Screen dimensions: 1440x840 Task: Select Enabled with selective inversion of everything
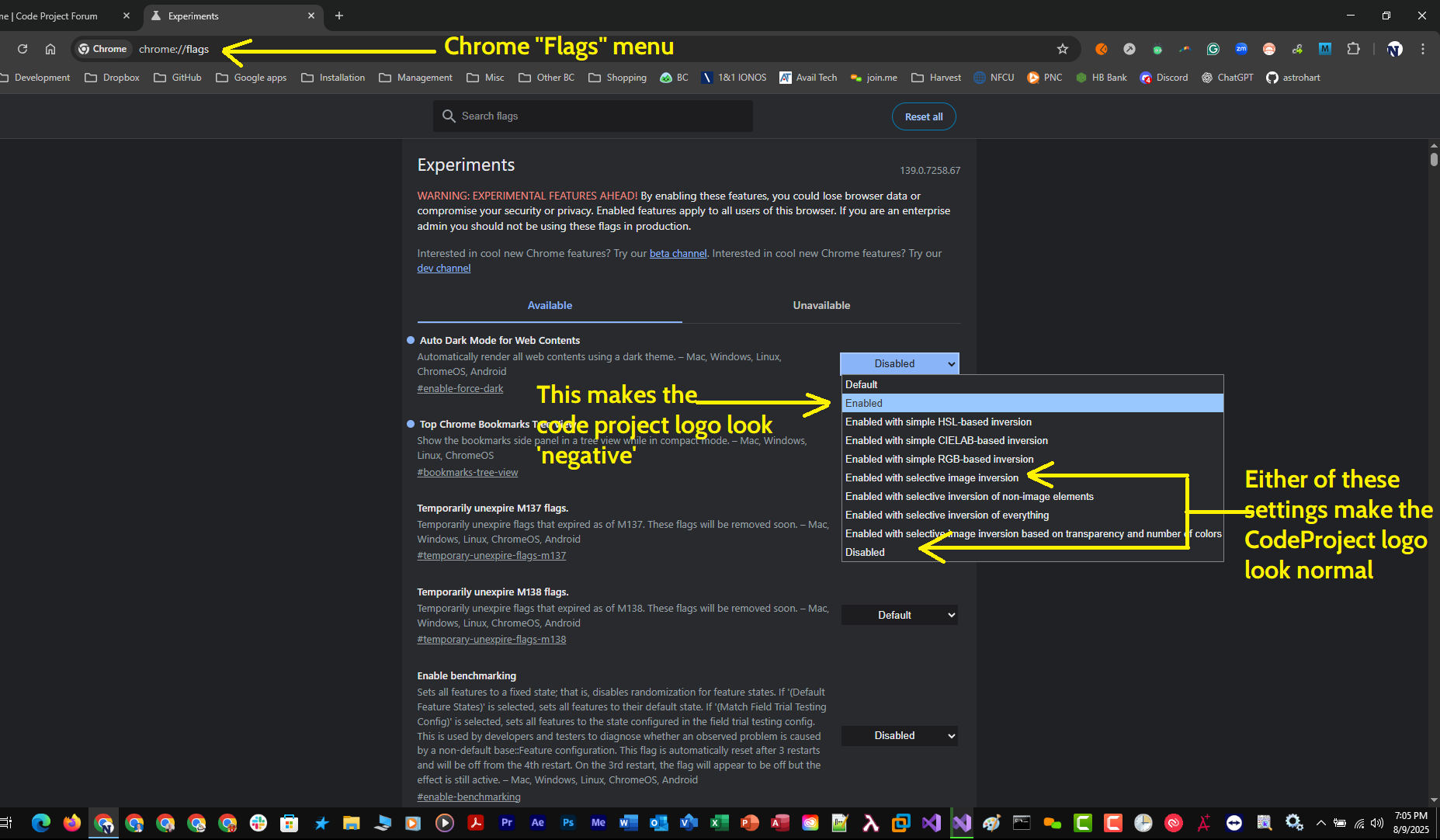(x=1032, y=515)
